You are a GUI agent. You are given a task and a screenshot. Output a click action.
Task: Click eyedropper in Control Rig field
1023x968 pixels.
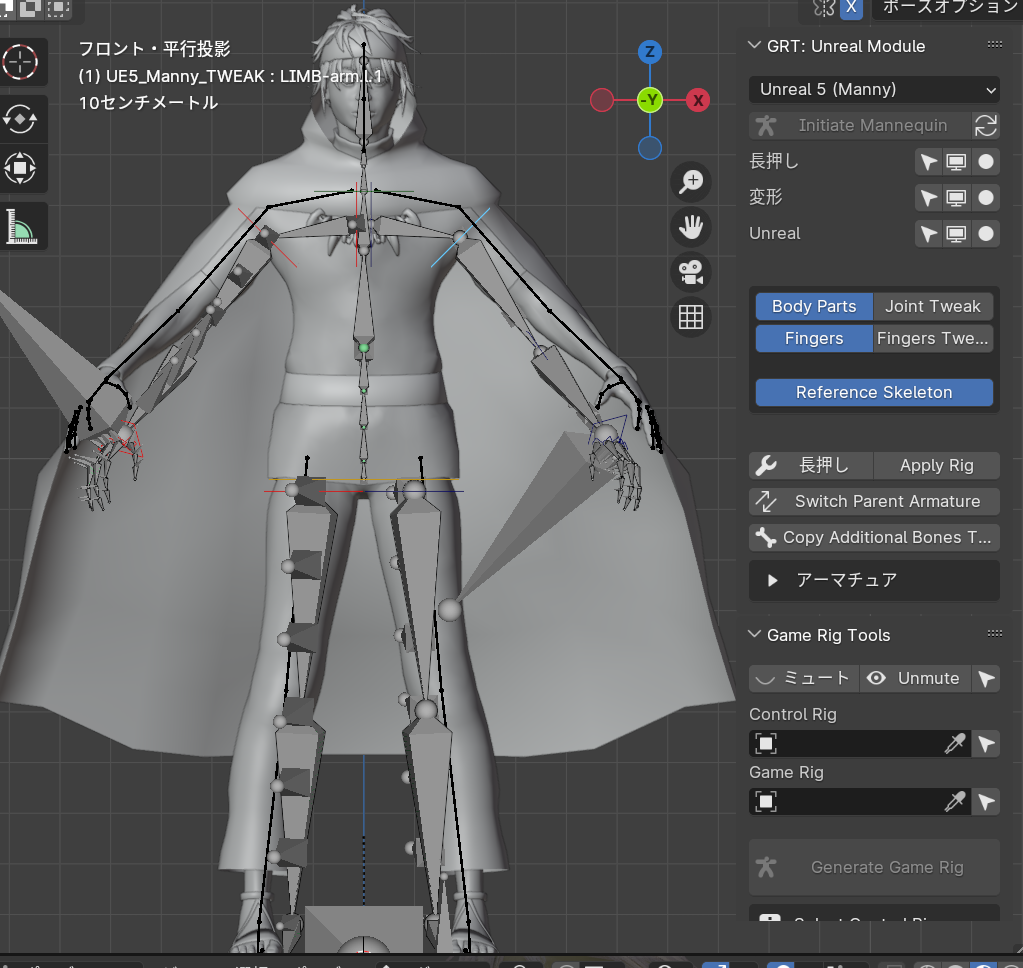pyautogui.click(x=956, y=744)
